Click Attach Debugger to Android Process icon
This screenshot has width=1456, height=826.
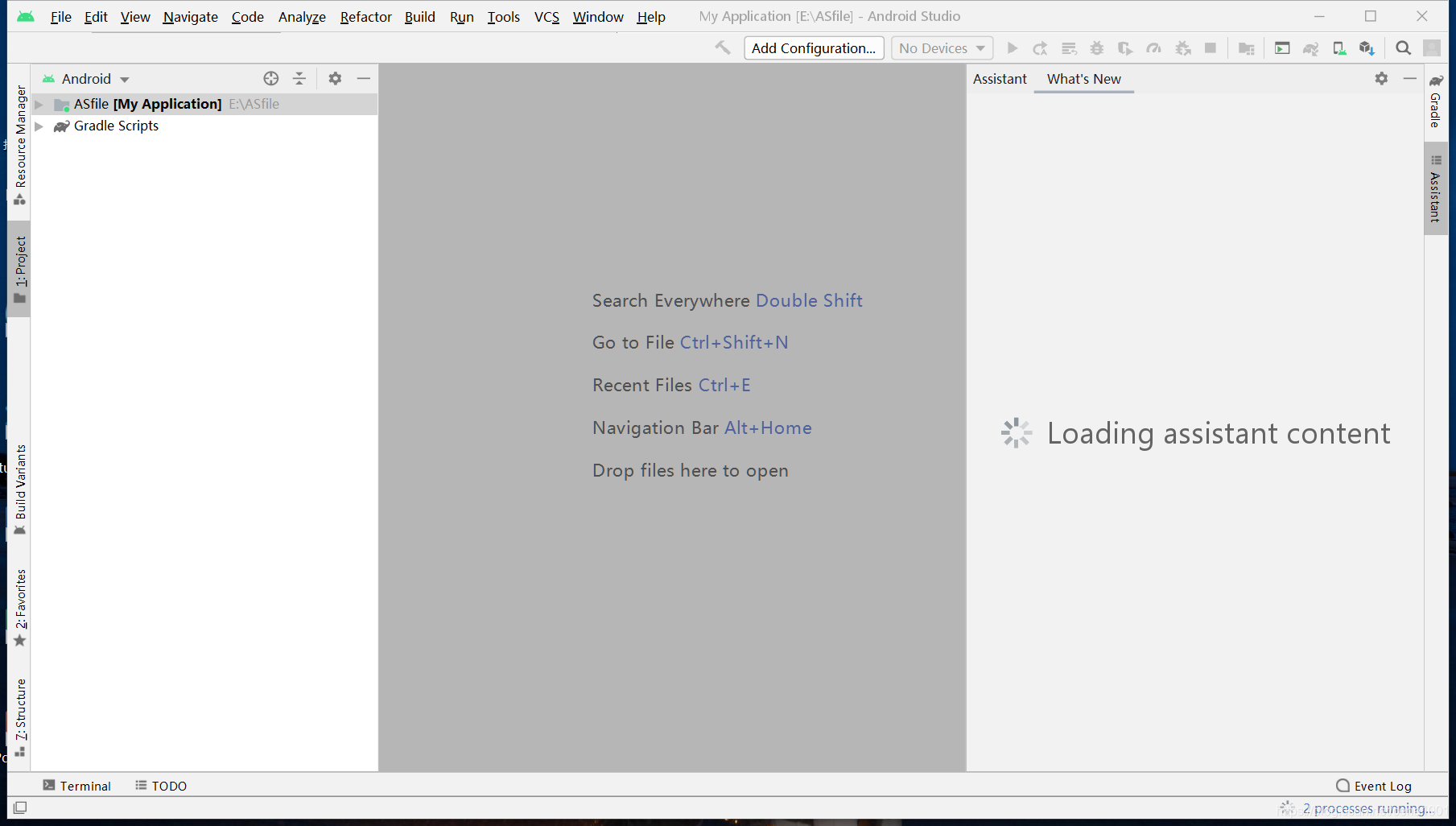[x=1182, y=48]
